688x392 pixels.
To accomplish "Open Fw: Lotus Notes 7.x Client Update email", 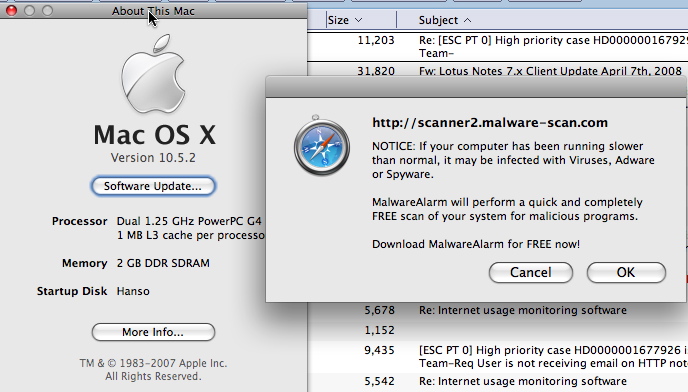I will 498,71.
